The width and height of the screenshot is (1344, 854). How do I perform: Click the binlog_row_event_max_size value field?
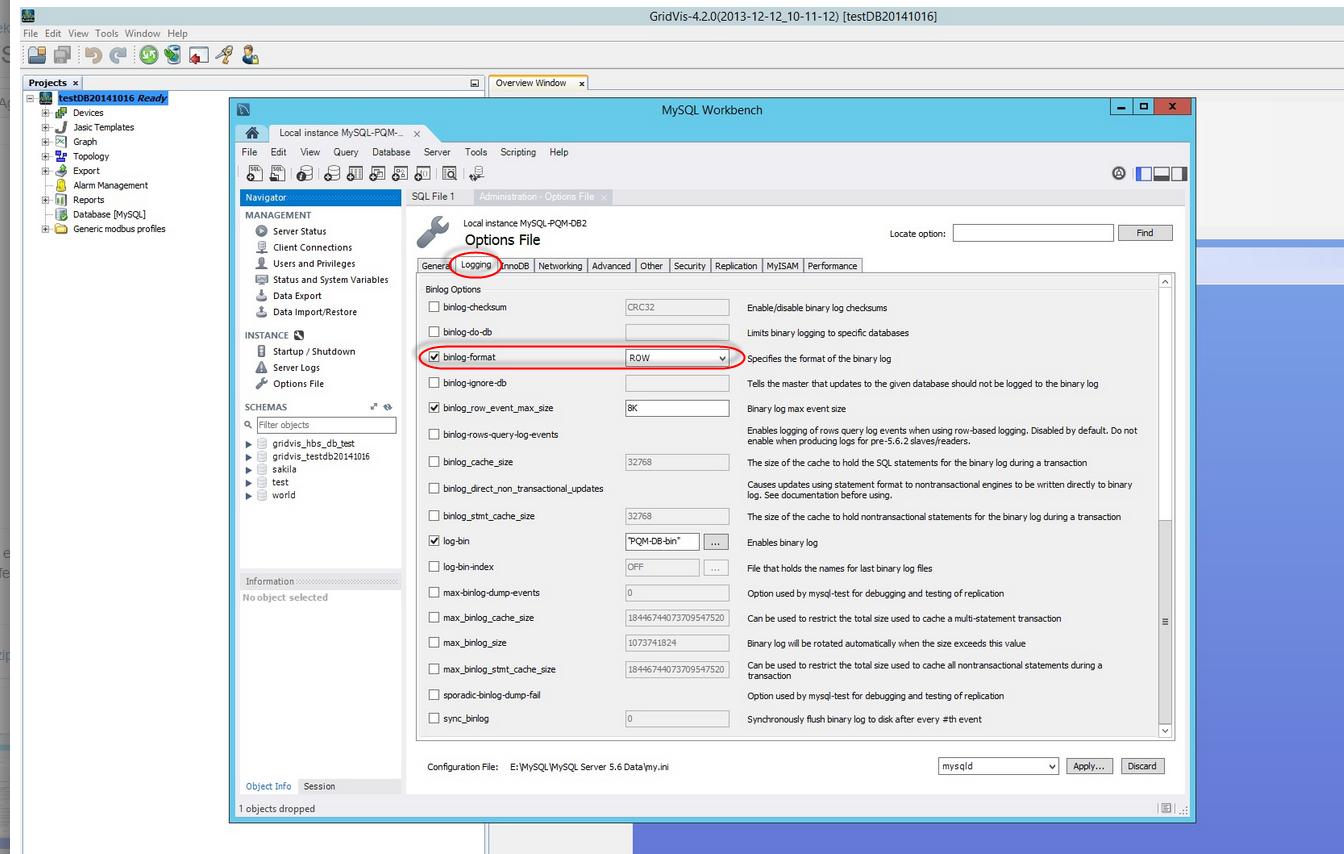[x=677, y=408]
